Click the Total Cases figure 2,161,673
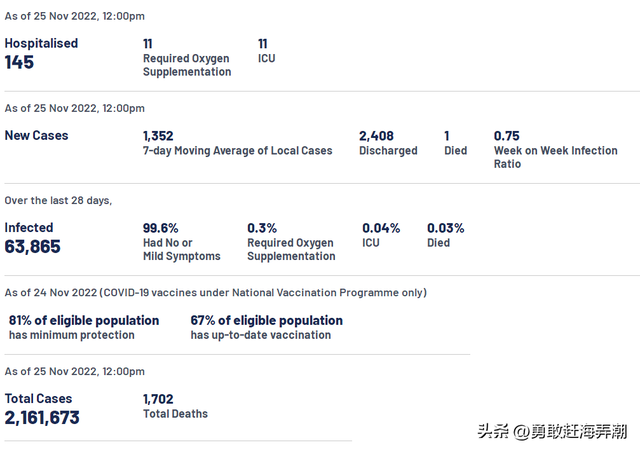 [x=42, y=418]
